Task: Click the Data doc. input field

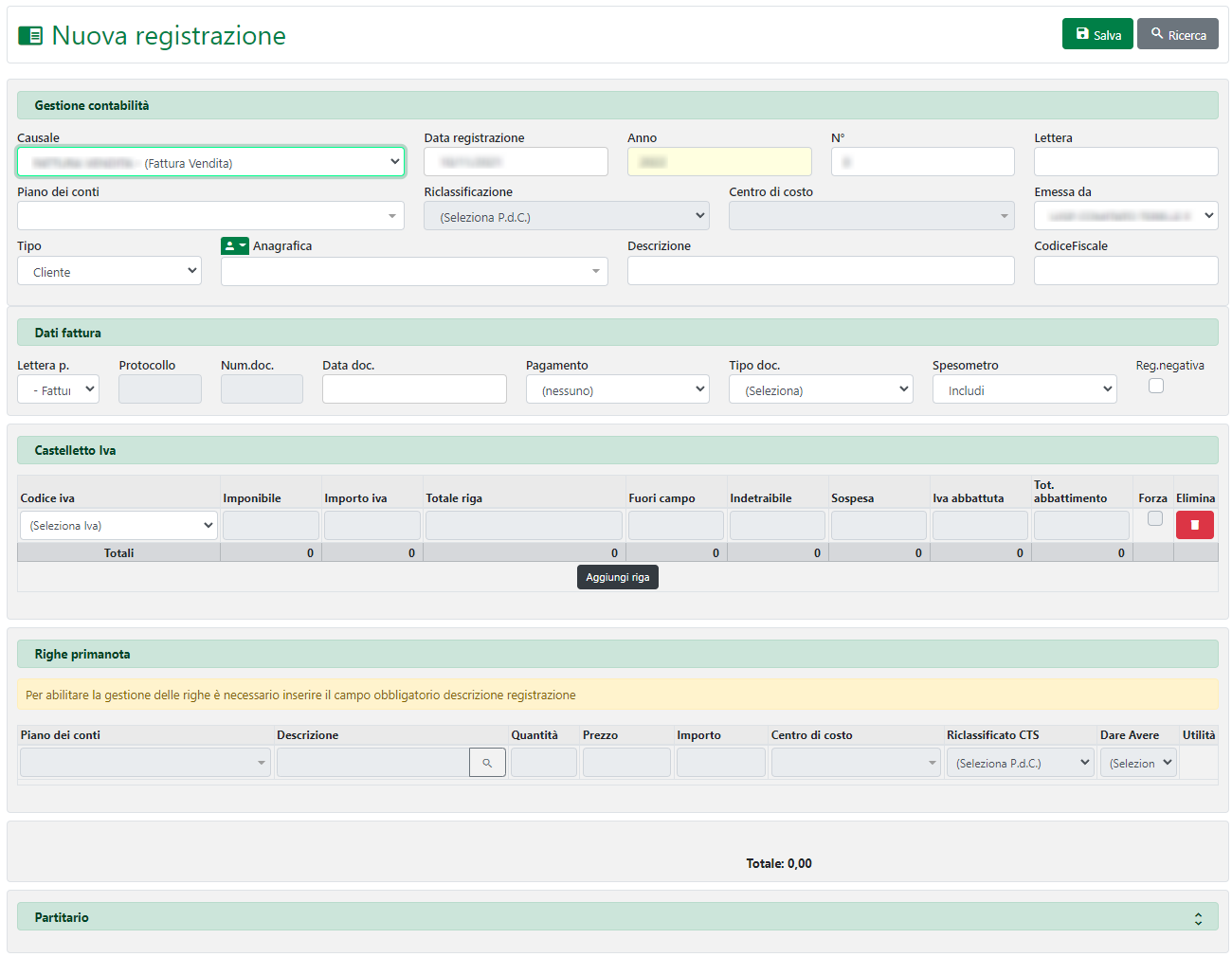Action: click(414, 389)
